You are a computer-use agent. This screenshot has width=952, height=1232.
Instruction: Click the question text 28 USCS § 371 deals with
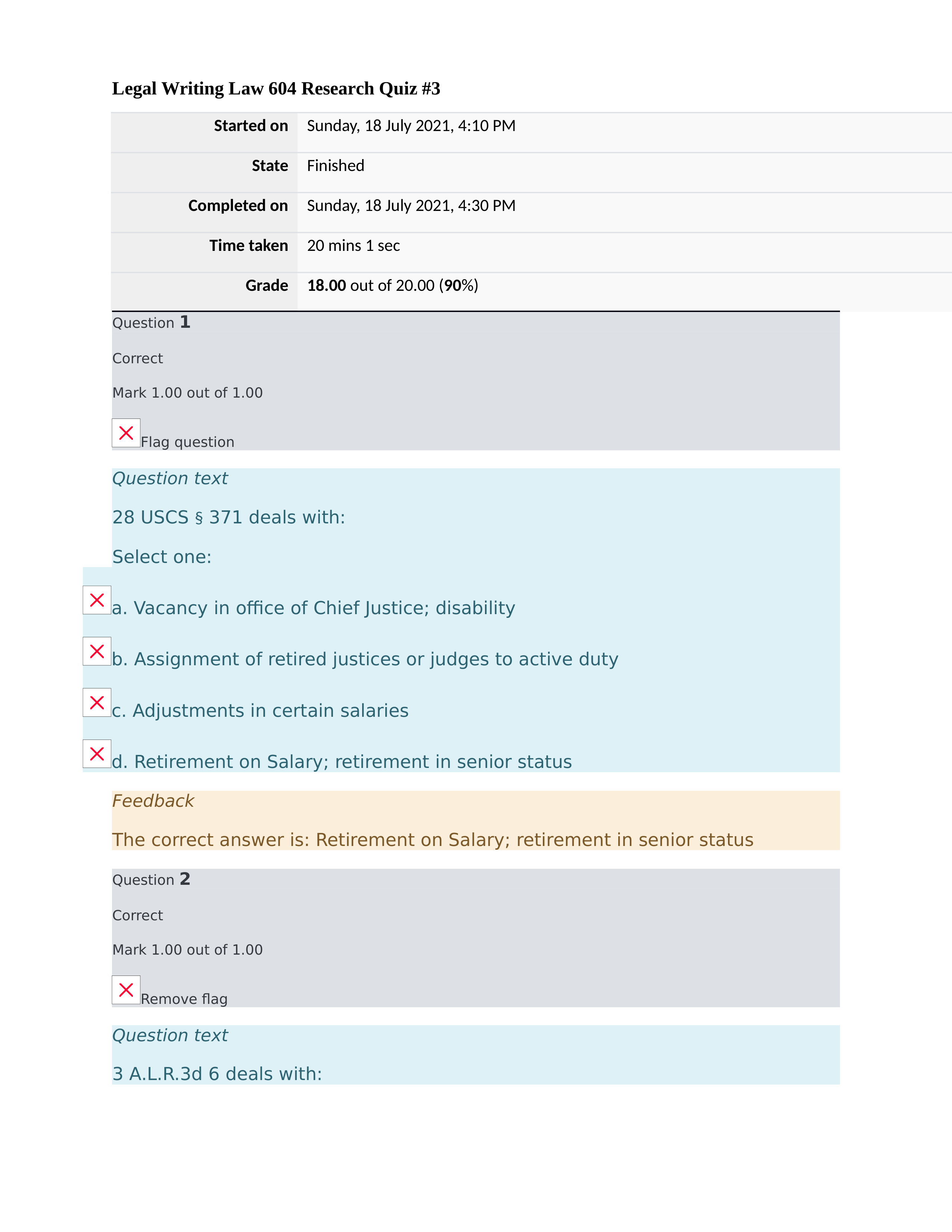pos(228,517)
